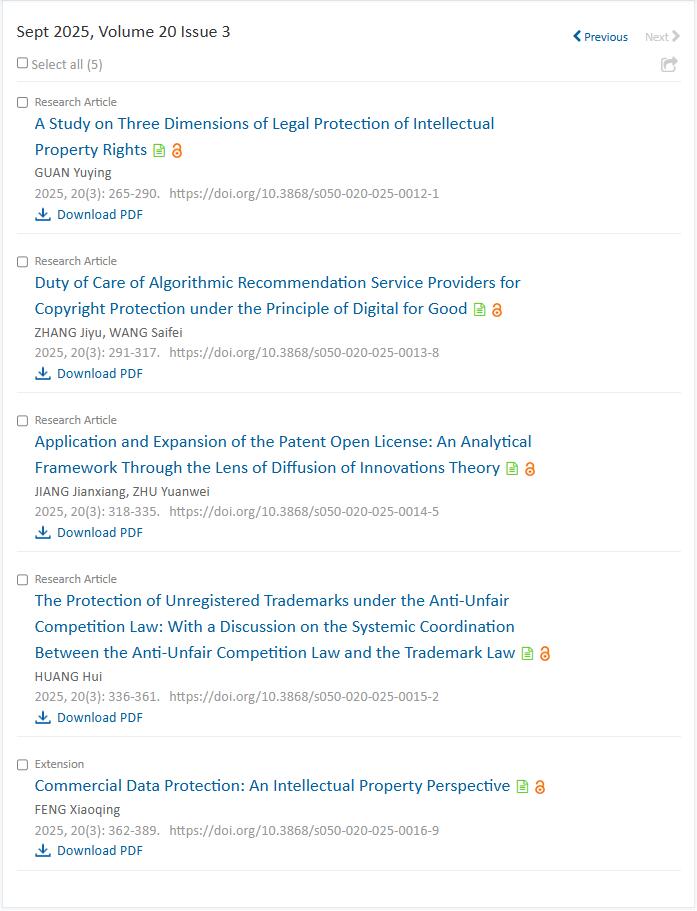Click green full-text icon for GUAN Yuying article
697x911 pixels.
159,151
